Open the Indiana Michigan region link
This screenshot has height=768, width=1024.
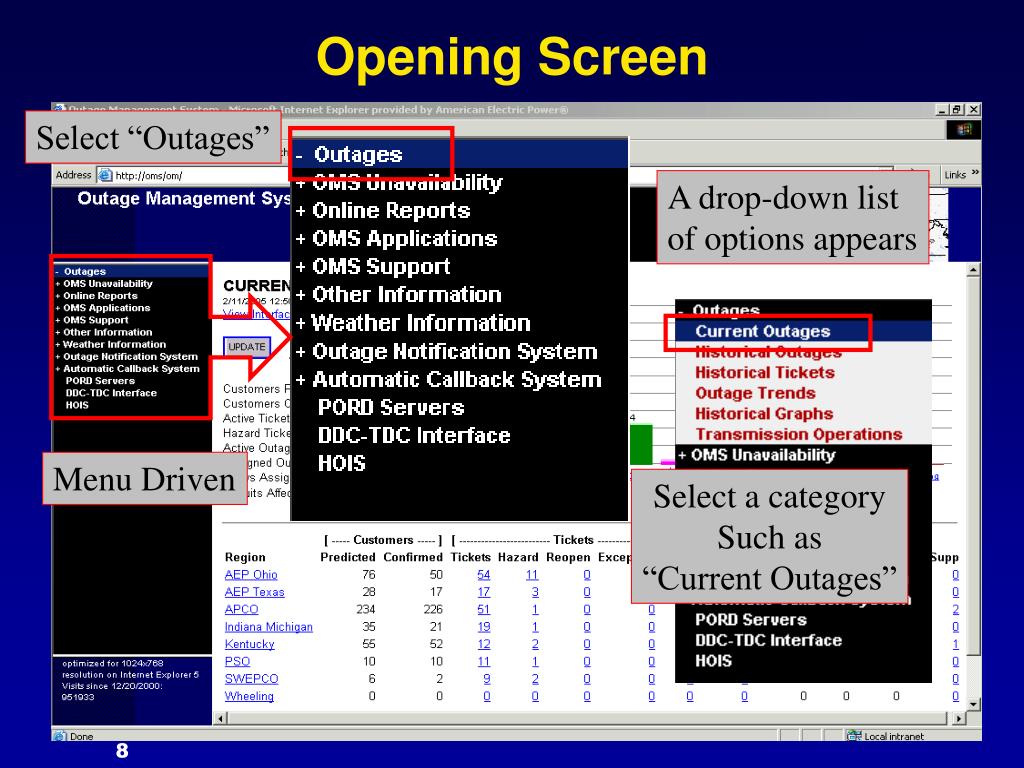(x=268, y=627)
